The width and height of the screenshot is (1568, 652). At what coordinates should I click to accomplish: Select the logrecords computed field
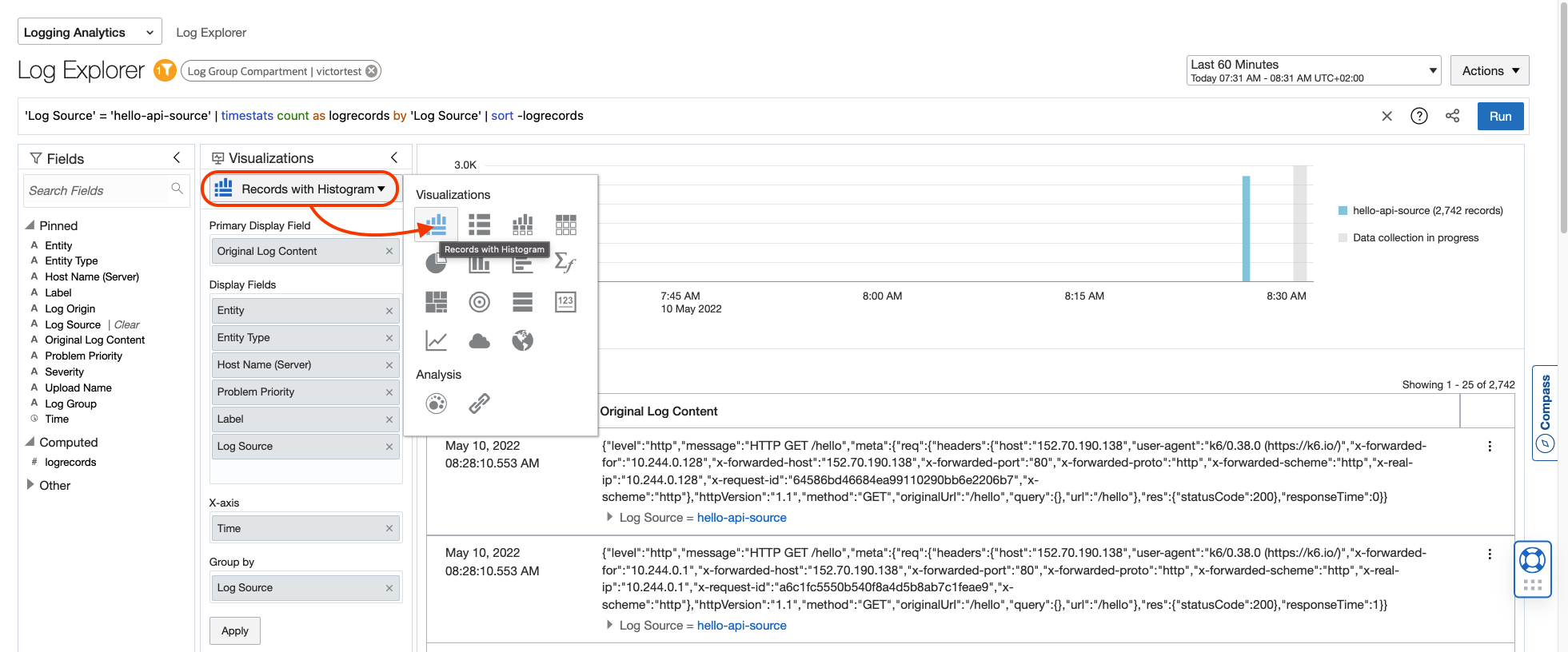(x=70, y=462)
